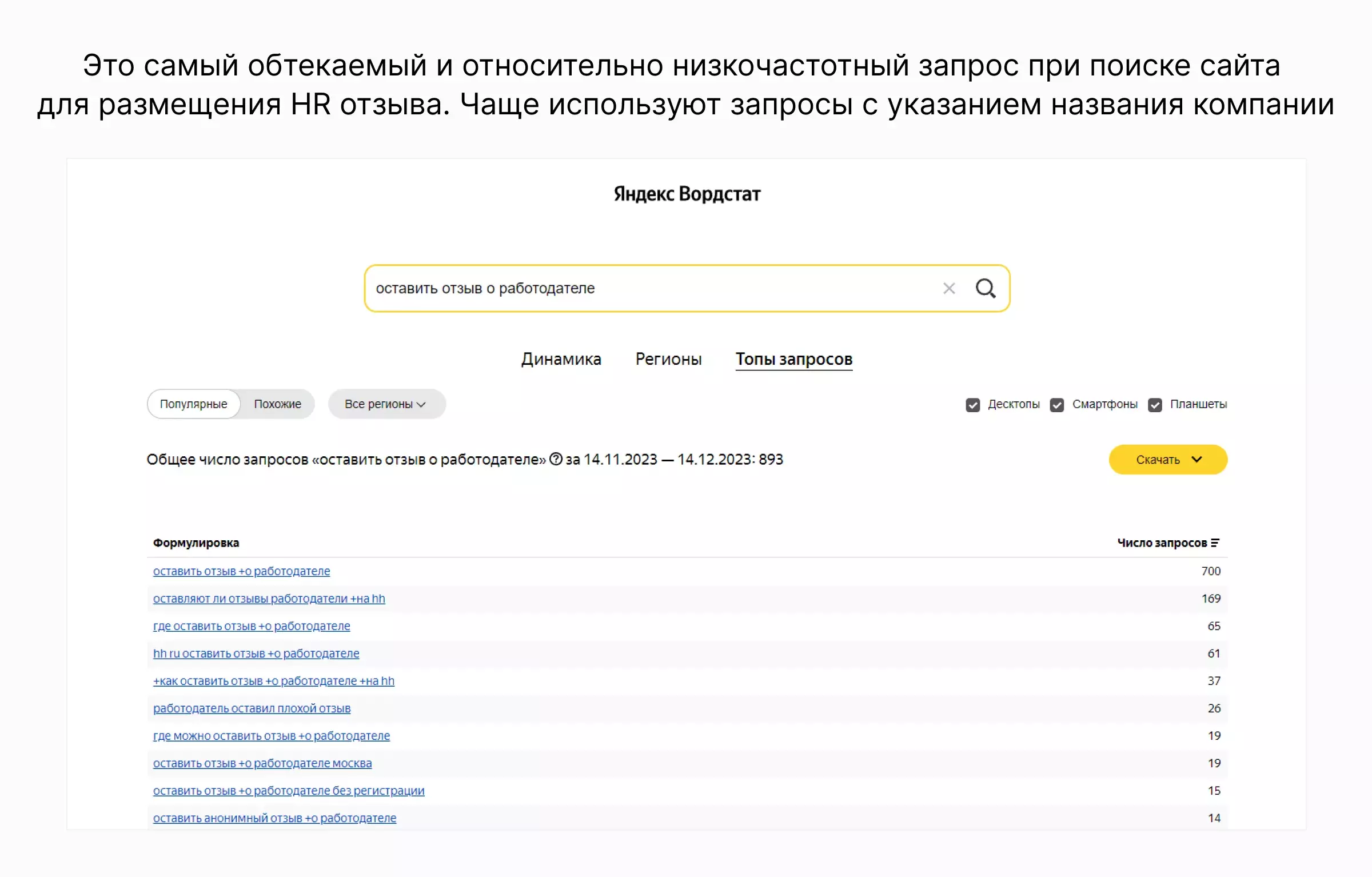The image size is (1372, 877).
Task: Open 'оставить анонимный отзыв +о работодателе'
Action: click(x=274, y=818)
